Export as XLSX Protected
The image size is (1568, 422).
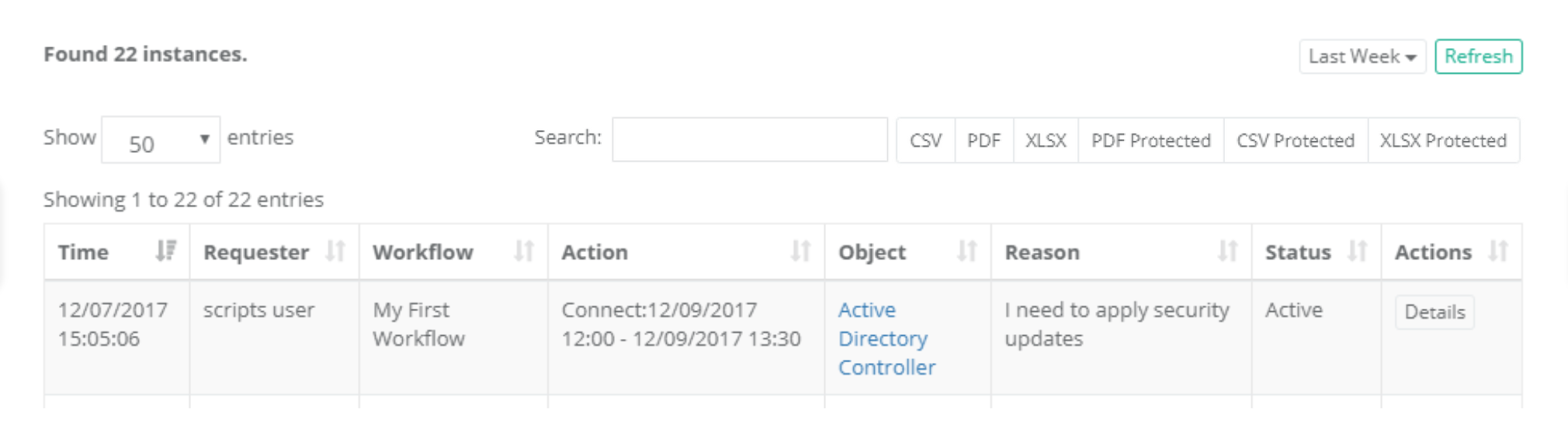click(1442, 140)
